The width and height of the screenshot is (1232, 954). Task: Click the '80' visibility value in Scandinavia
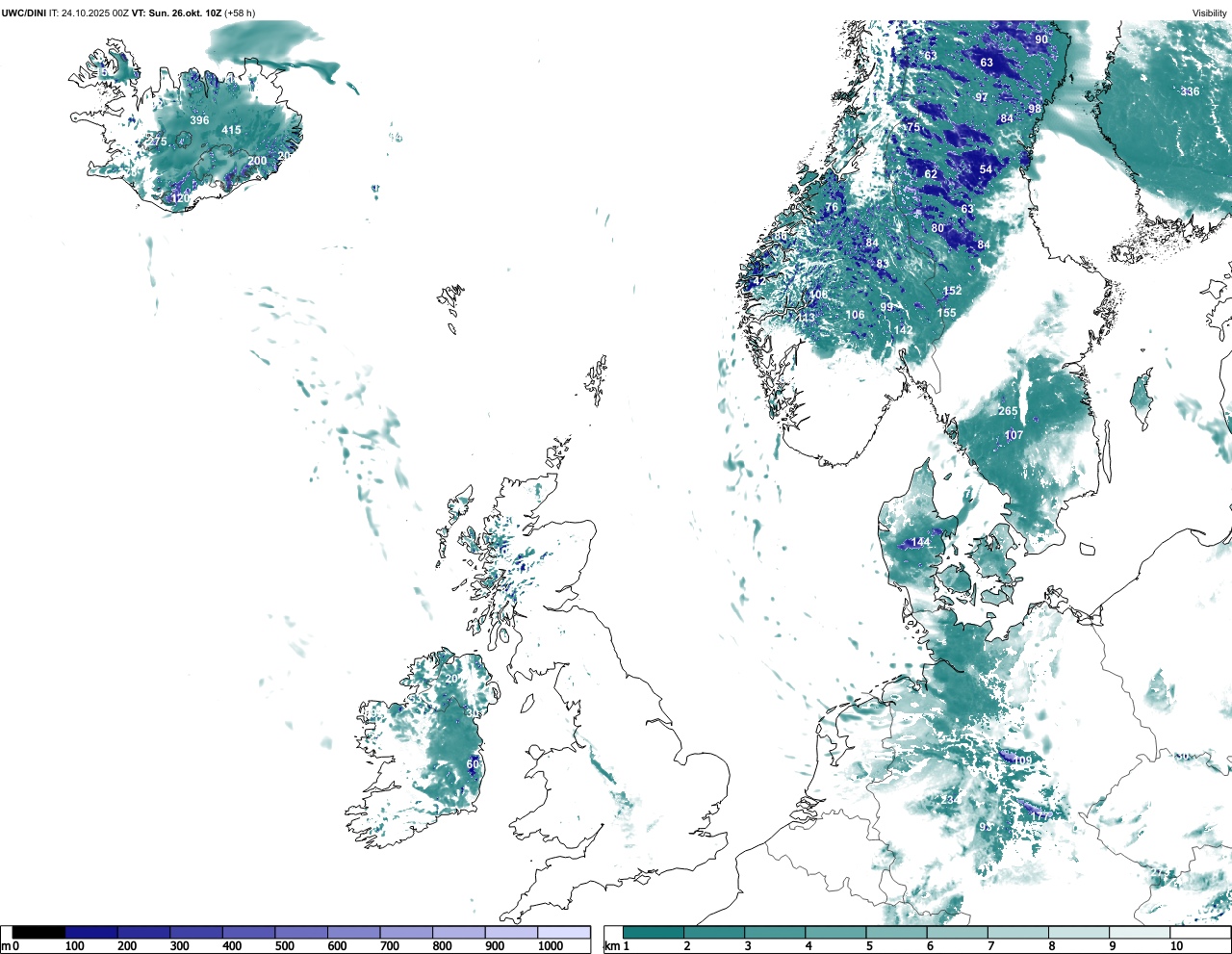(x=937, y=228)
